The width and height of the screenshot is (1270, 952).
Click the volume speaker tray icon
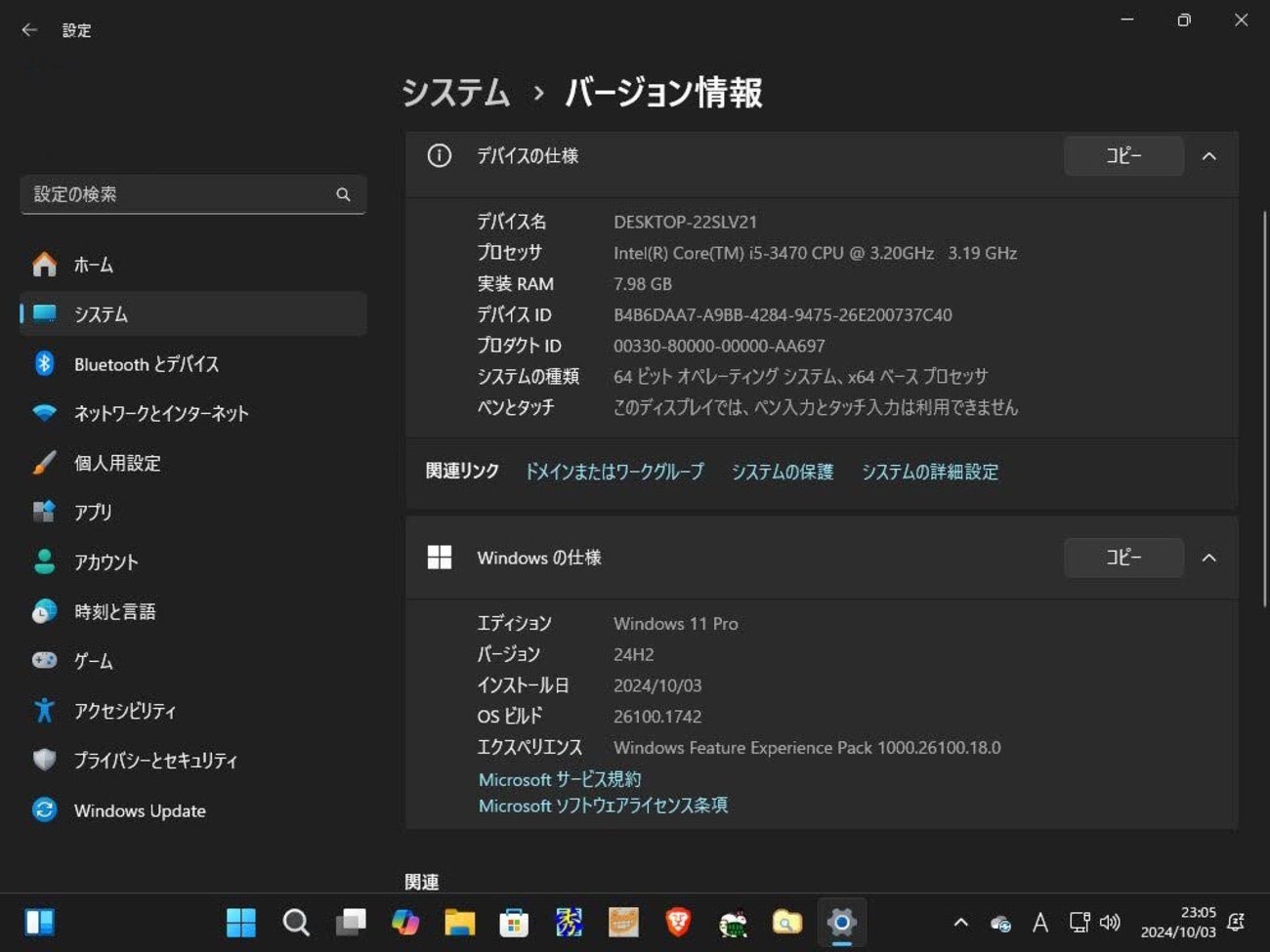click(x=1110, y=923)
